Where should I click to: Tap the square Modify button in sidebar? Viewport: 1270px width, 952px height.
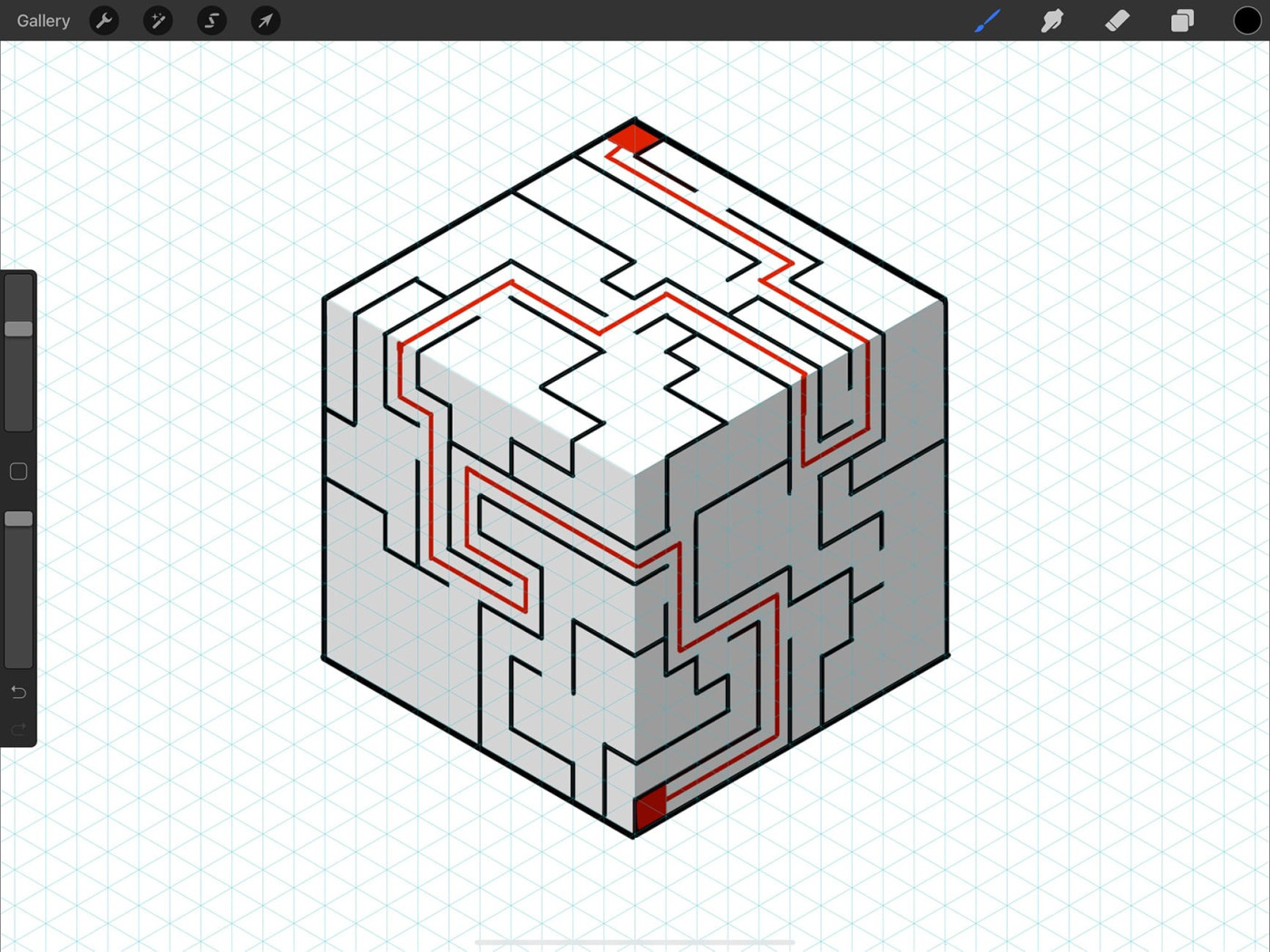click(x=18, y=471)
